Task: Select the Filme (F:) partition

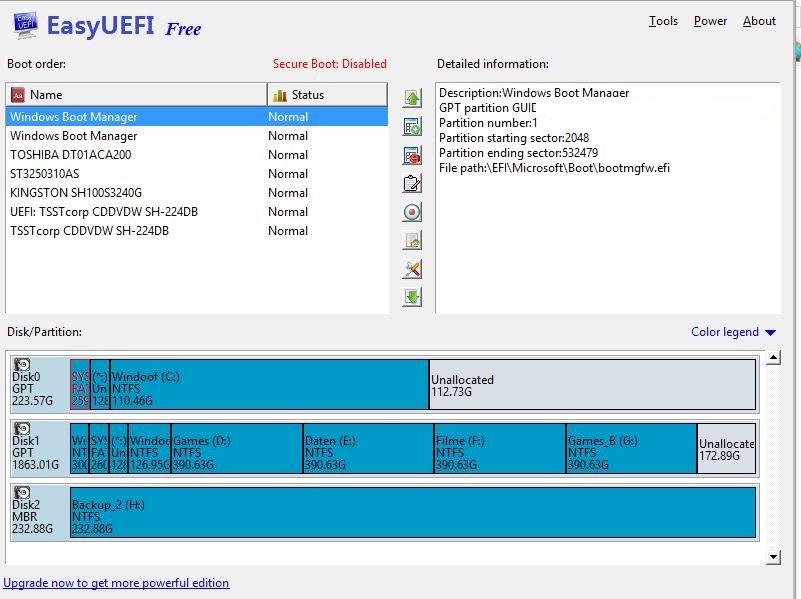Action: point(500,448)
